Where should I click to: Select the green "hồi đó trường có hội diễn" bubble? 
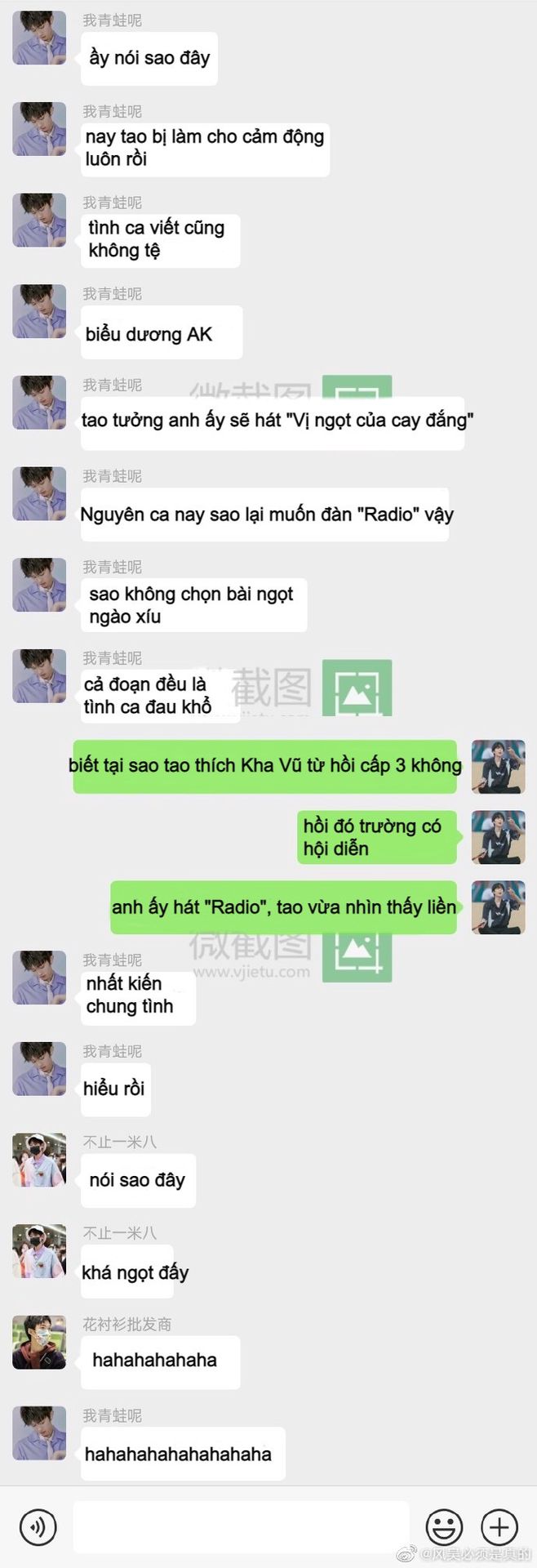(378, 837)
